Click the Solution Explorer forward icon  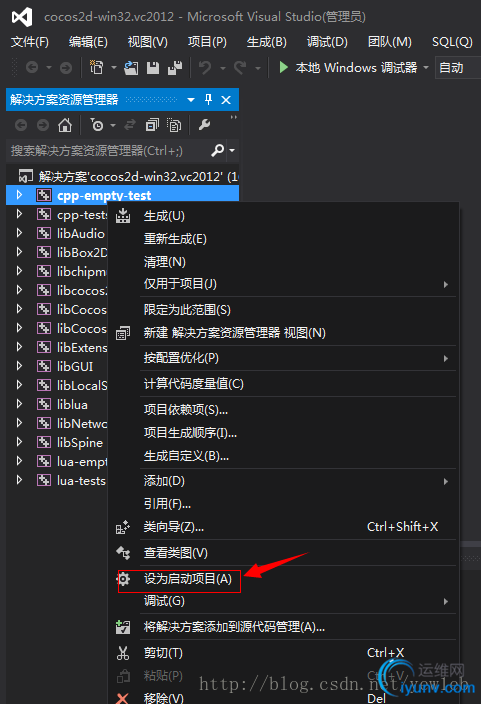pyautogui.click(x=43, y=125)
